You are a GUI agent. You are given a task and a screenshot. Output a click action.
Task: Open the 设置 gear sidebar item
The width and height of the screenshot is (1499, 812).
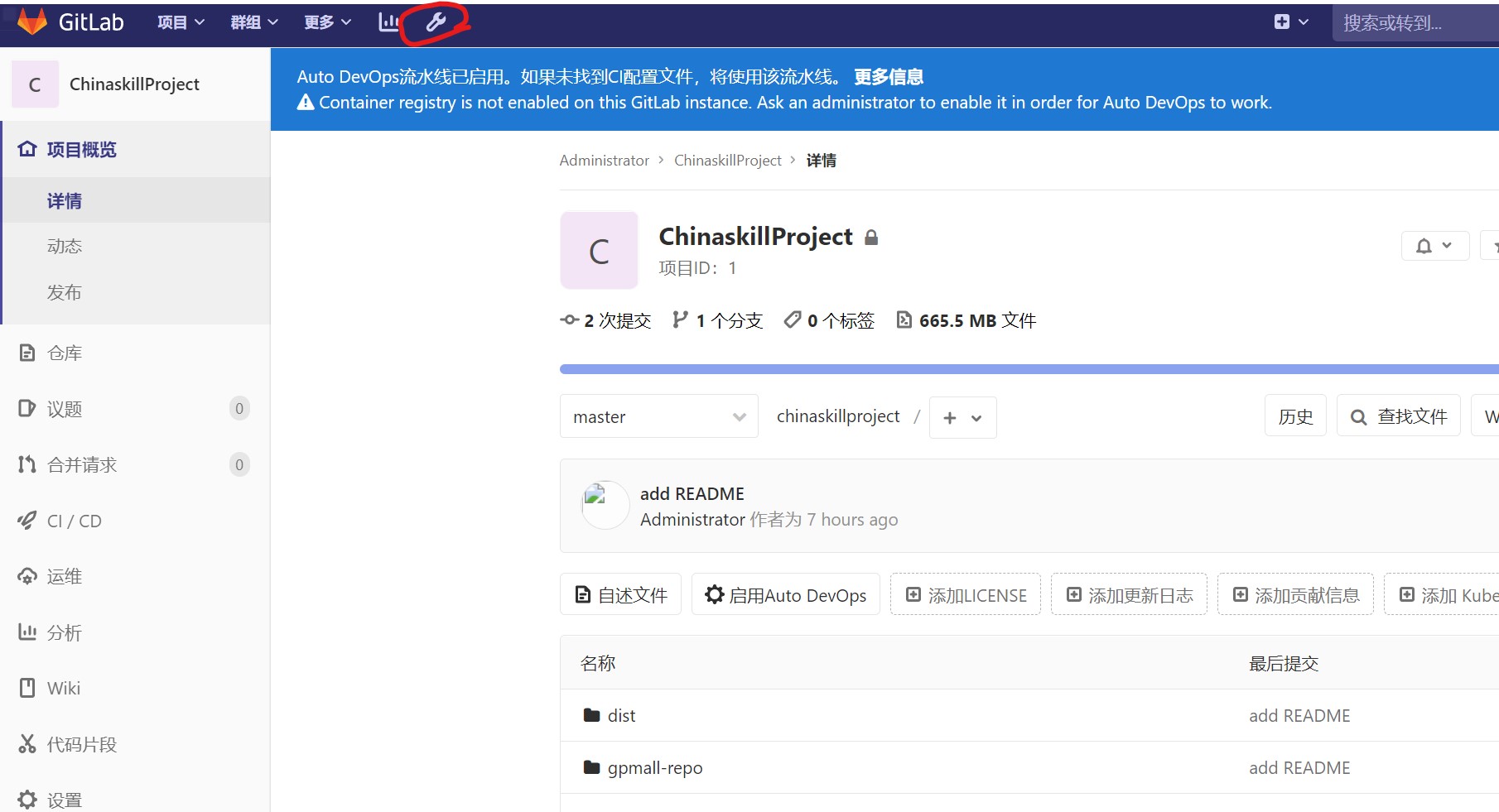click(x=64, y=800)
